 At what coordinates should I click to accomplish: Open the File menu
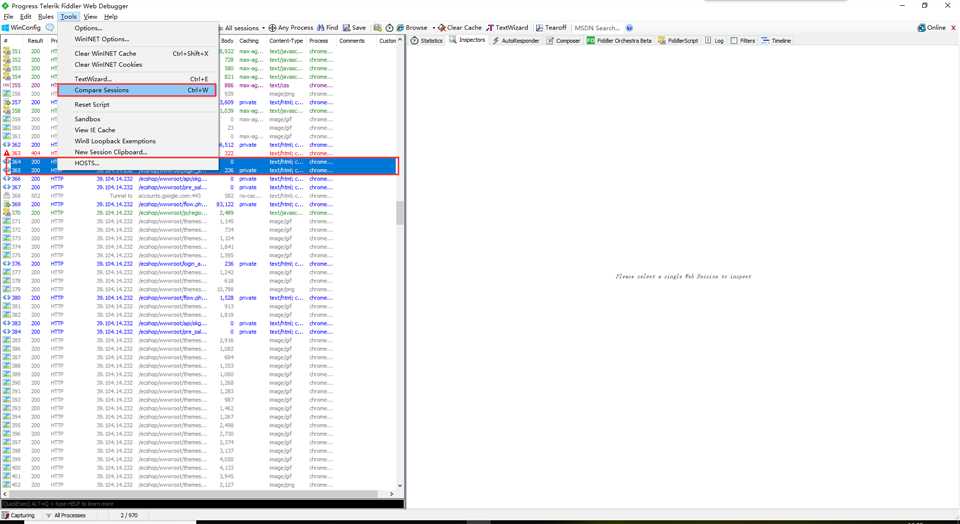[x=9, y=17]
